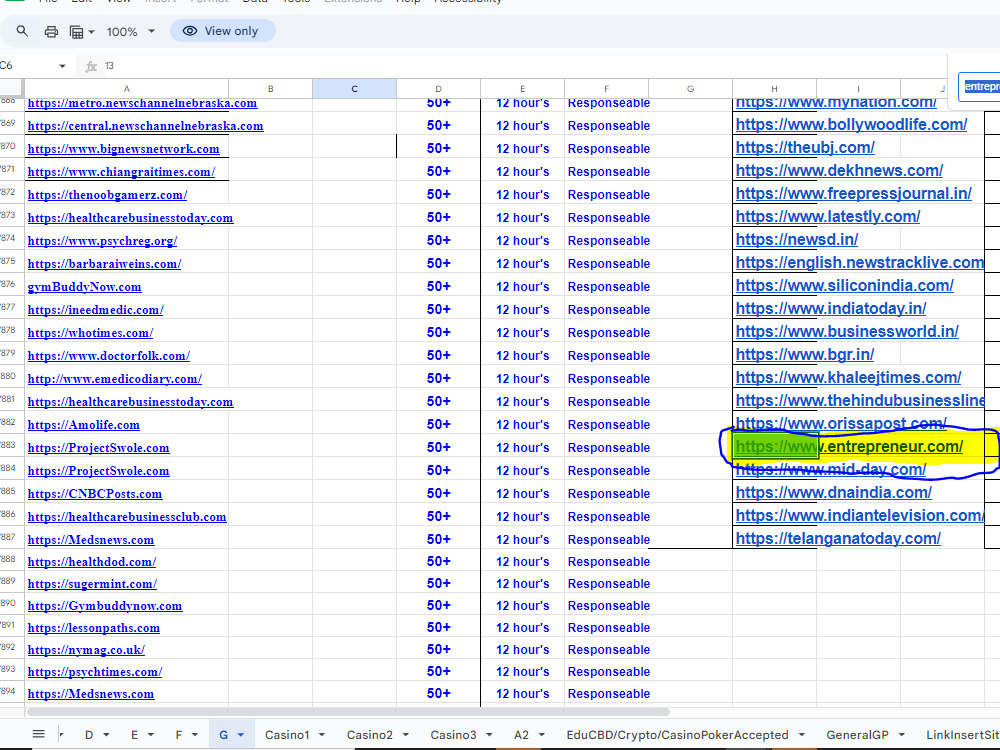Image resolution: width=1000 pixels, height=750 pixels.
Task: Open the Amolife.com link
Action: pos(84,425)
